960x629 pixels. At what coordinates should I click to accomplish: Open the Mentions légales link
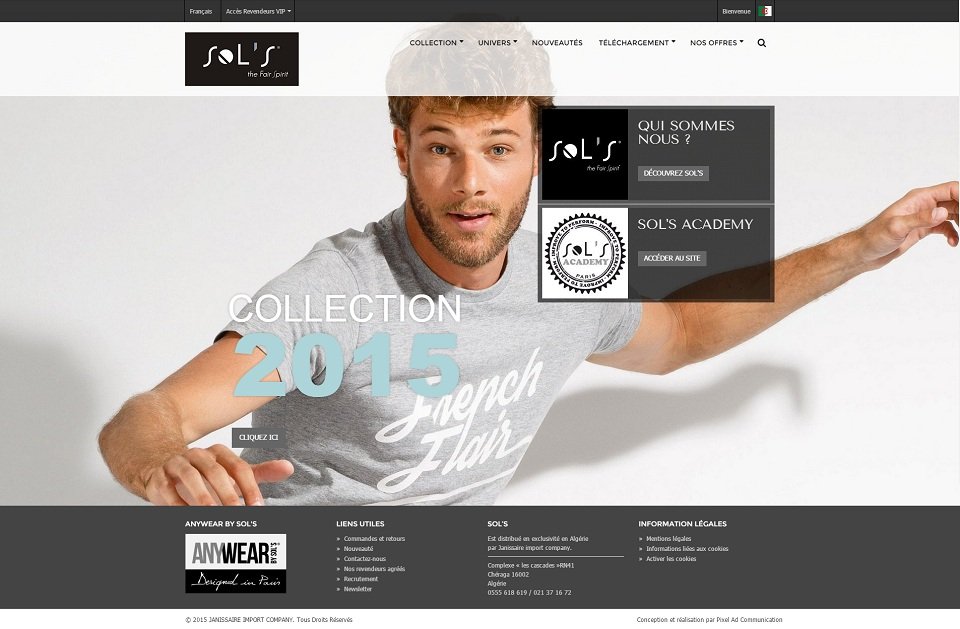click(669, 539)
